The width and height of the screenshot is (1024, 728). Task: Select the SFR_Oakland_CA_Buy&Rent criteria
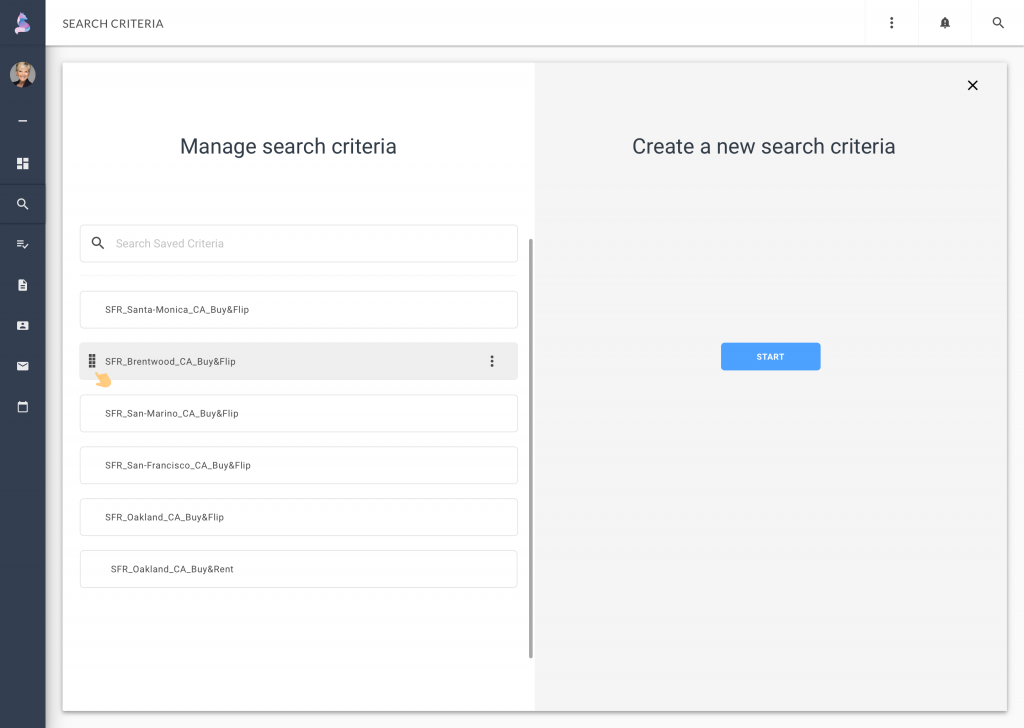pyautogui.click(x=298, y=568)
